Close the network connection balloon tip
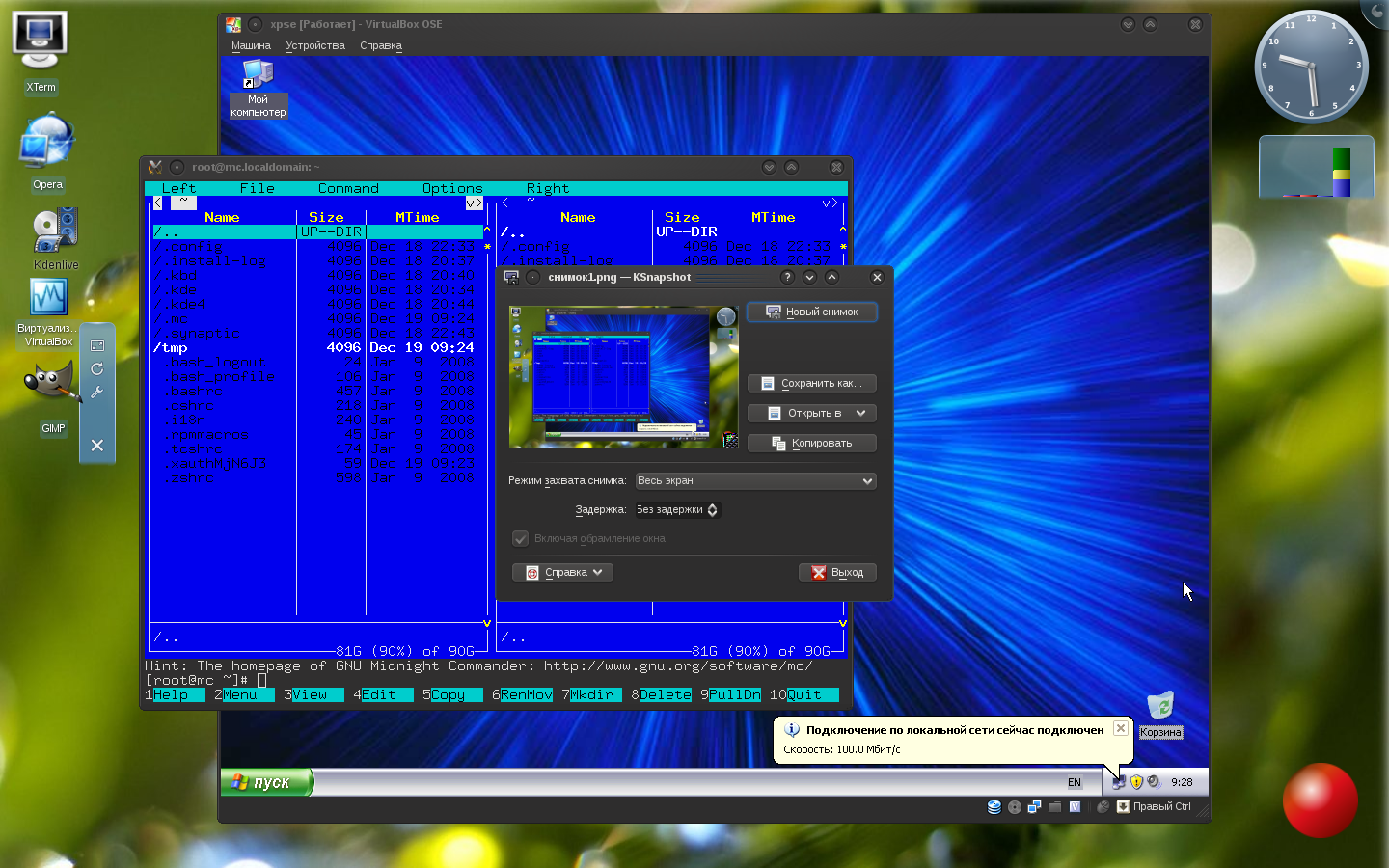The height and width of the screenshot is (868, 1389). 1120,728
